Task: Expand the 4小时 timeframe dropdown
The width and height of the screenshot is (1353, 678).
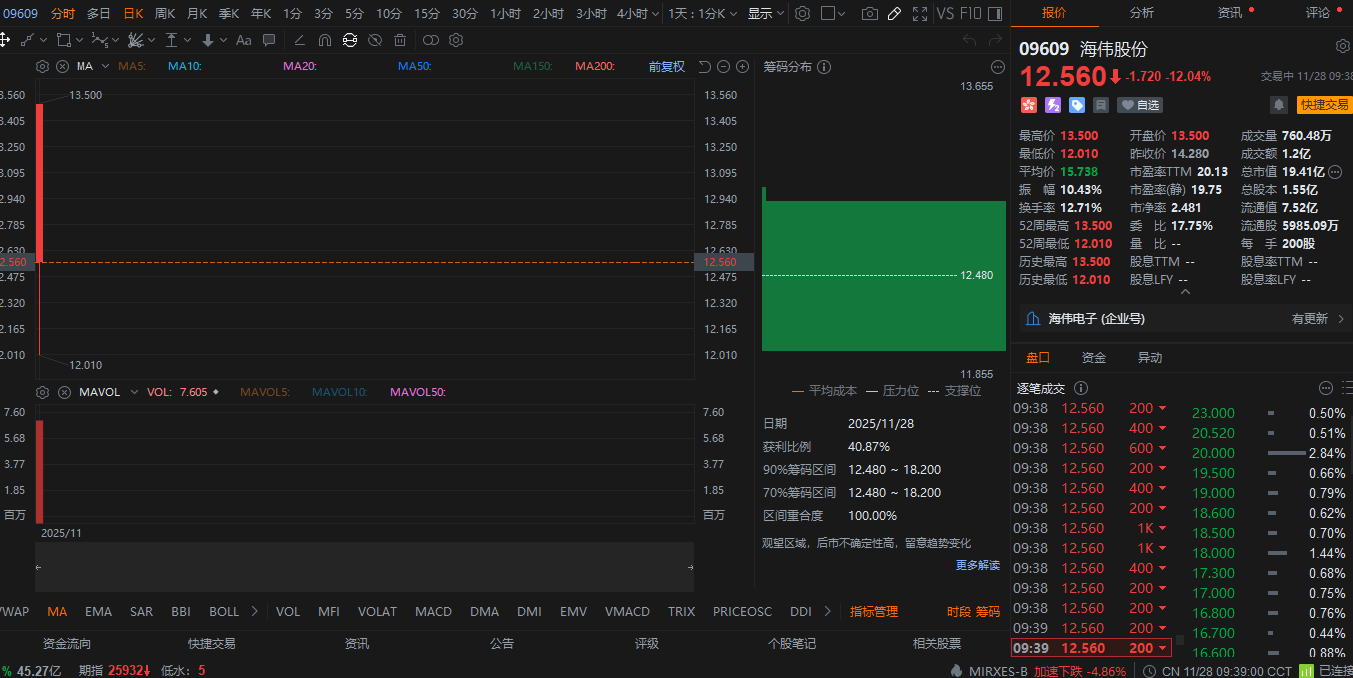Action: click(x=655, y=14)
